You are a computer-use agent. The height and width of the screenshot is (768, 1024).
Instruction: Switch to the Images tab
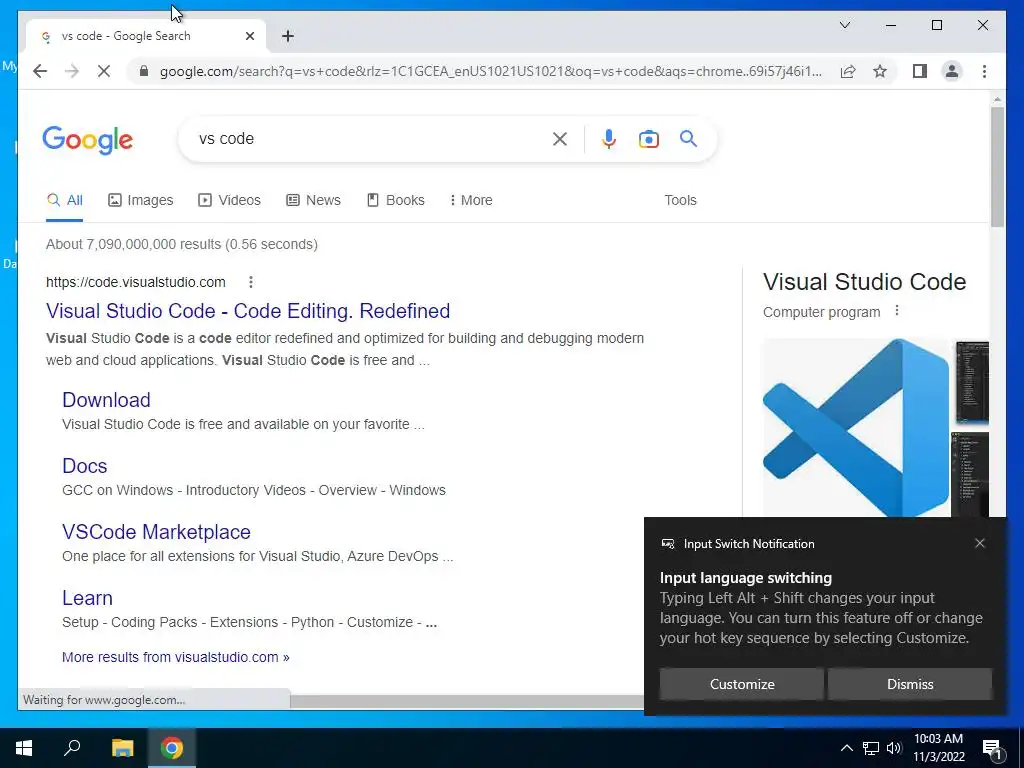[140, 200]
